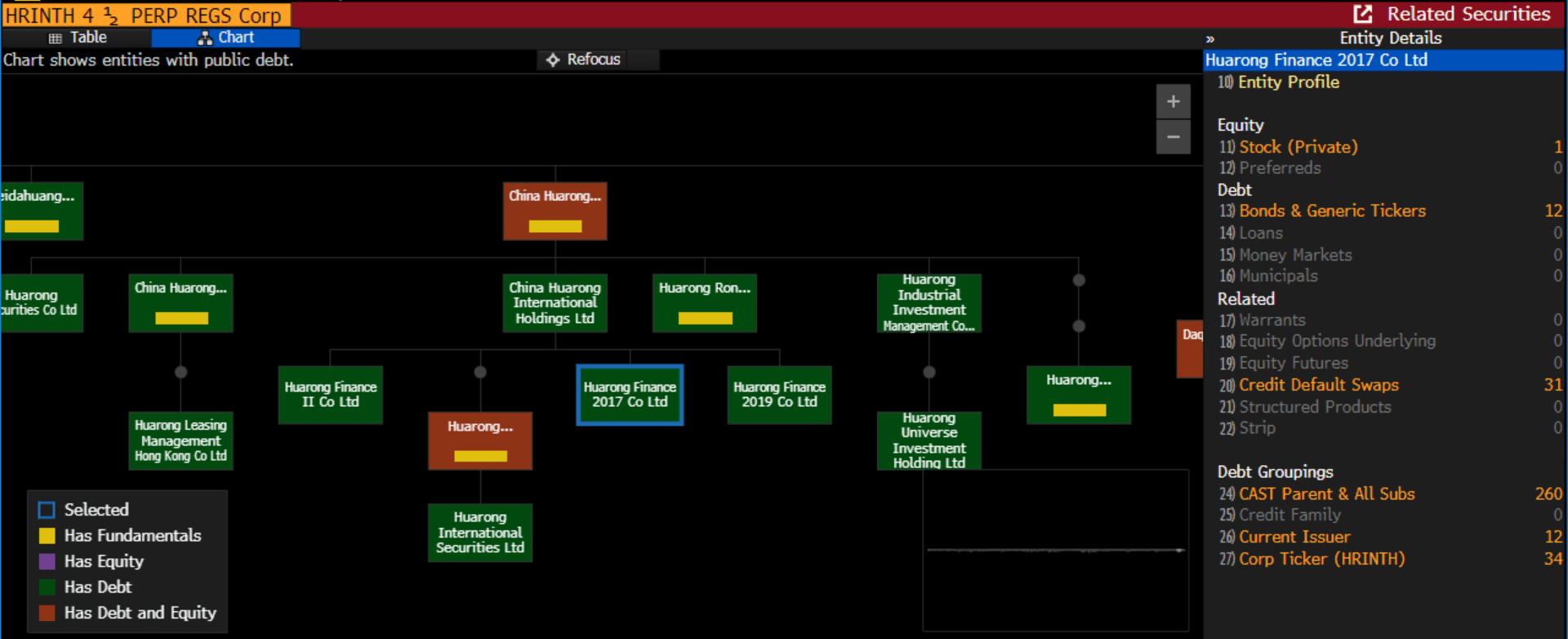Collapse Entity Details panel double-chevron
The image size is (1568, 639).
tap(1210, 38)
